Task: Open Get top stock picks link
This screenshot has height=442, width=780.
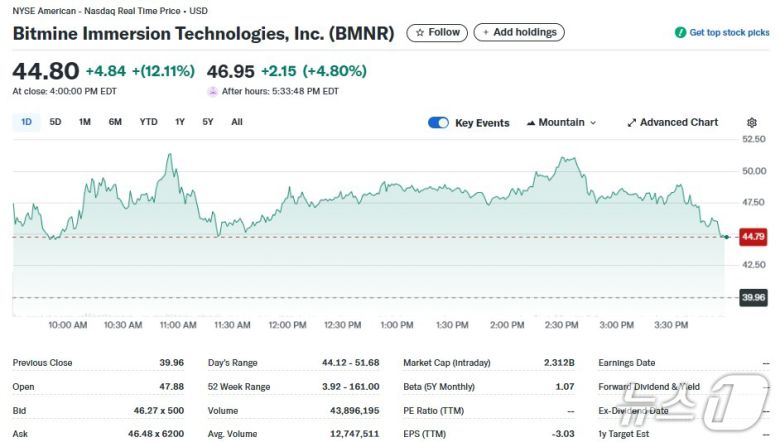Action: tap(729, 33)
